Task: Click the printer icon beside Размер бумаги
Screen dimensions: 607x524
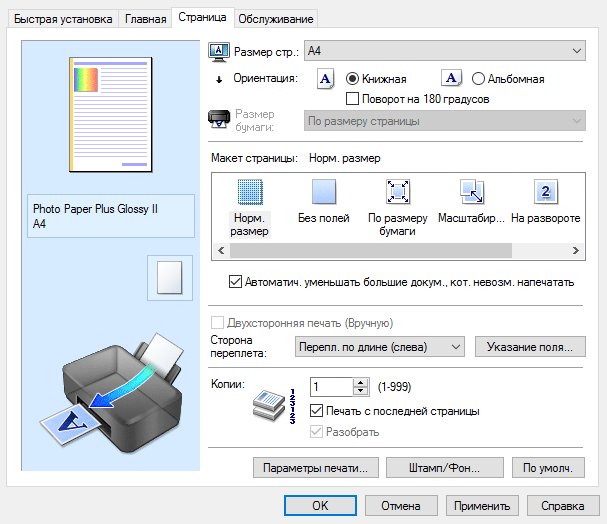Action: click(219, 119)
